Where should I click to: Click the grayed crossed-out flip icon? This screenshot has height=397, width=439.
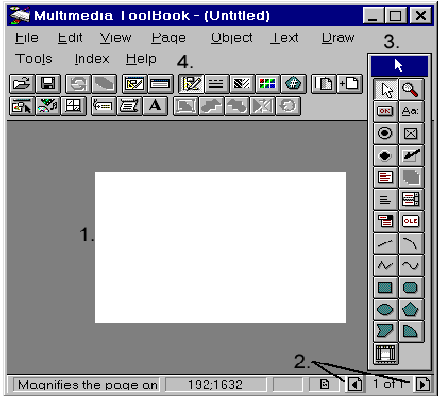263,106
